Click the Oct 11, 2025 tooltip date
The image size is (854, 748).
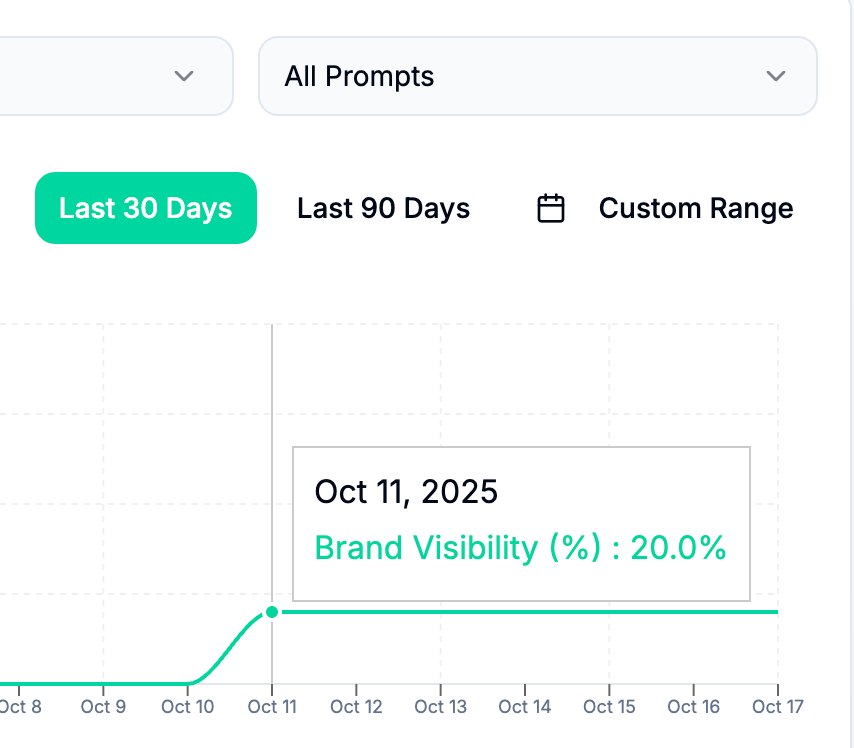coord(406,492)
